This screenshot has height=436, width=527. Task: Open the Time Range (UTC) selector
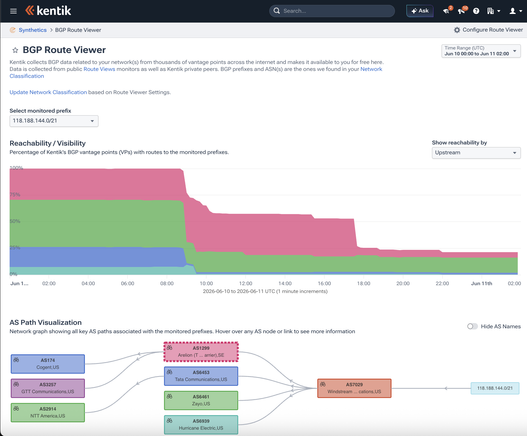481,51
